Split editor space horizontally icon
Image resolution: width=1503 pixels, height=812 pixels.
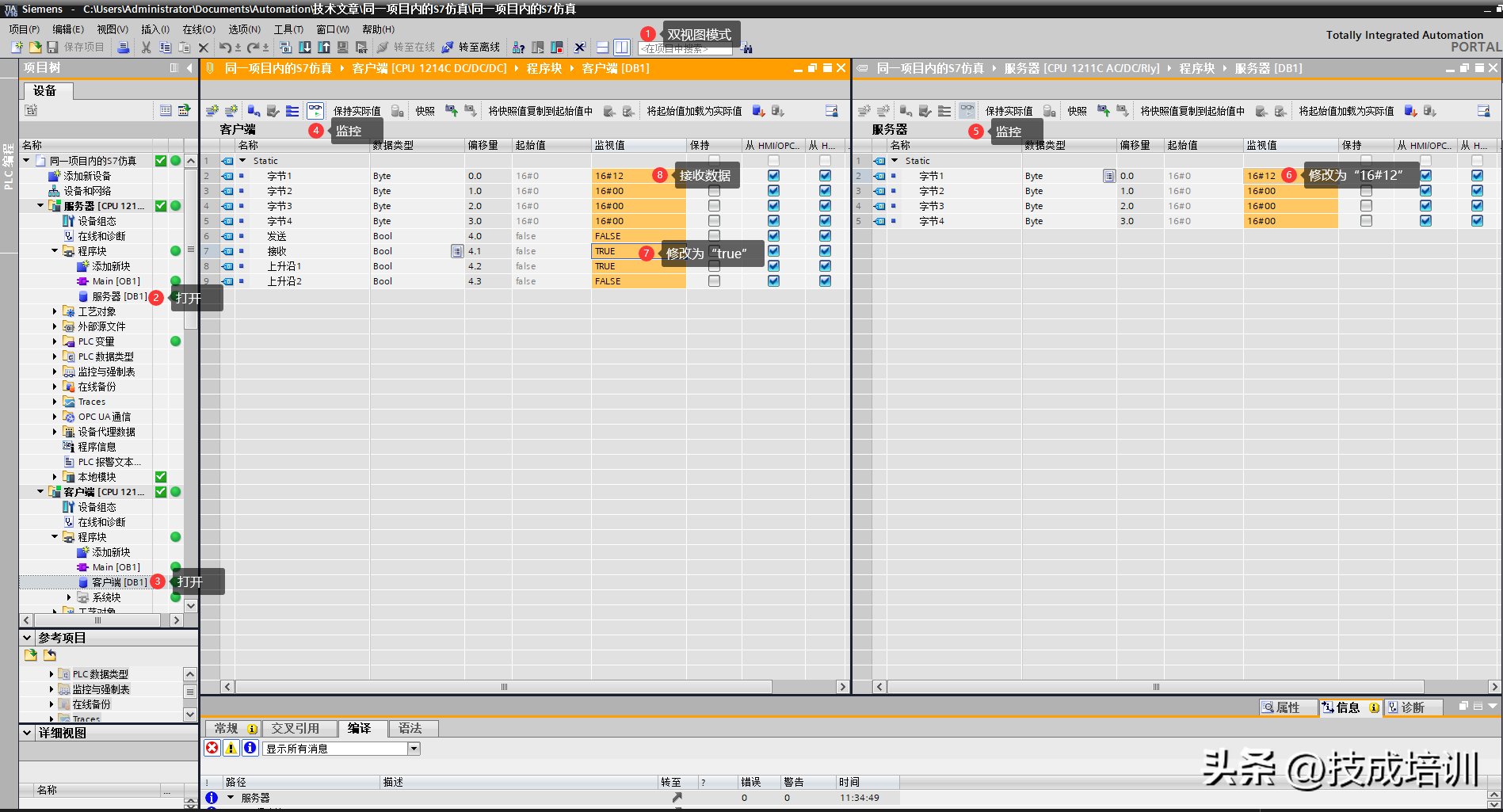603,48
